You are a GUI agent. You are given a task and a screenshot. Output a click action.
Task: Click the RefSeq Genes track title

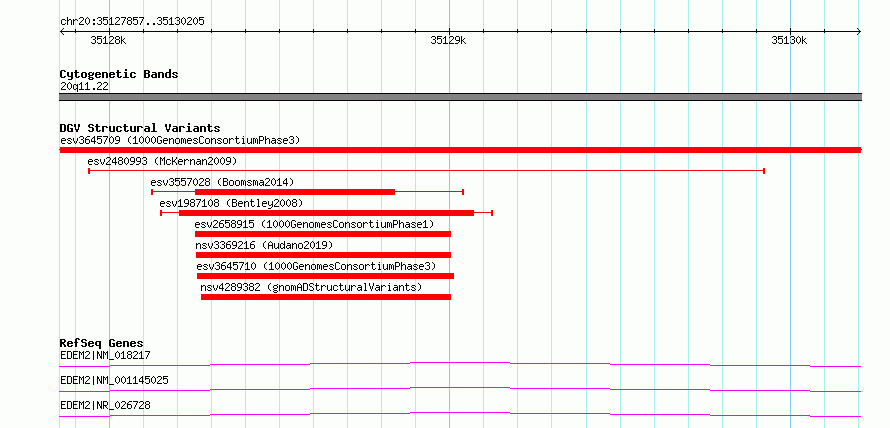102,343
